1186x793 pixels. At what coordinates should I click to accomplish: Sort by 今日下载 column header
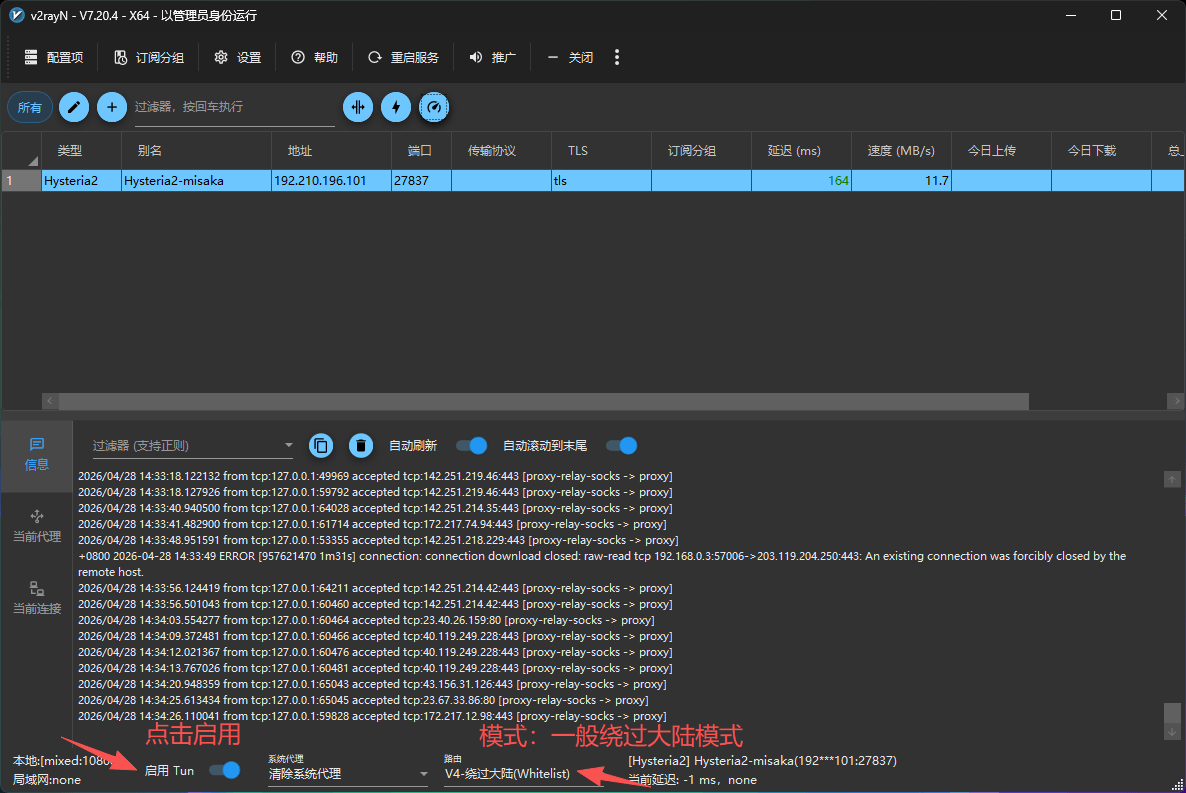pos(1101,151)
